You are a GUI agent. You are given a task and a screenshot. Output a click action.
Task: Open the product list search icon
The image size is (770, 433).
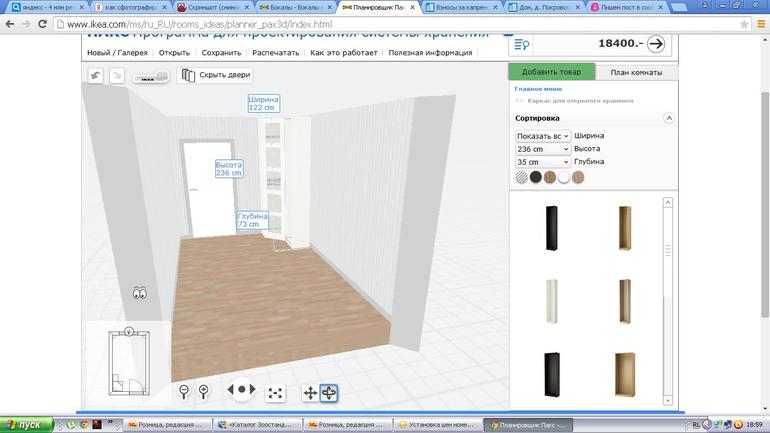pyautogui.click(x=520, y=44)
